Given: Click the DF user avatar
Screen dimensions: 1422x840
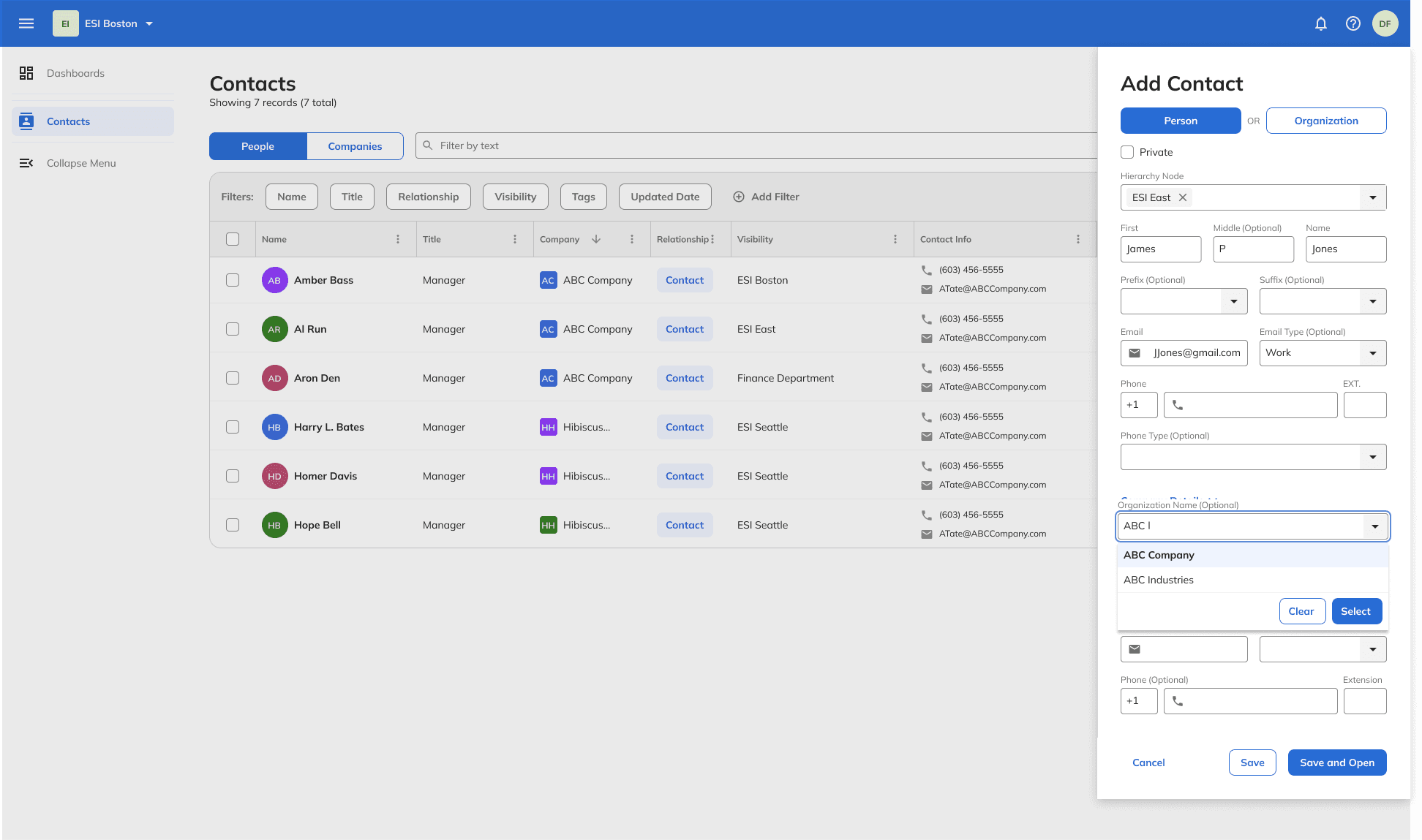Looking at the screenshot, I should tap(1385, 23).
